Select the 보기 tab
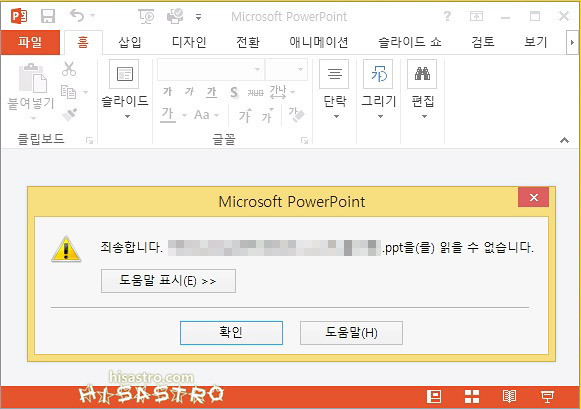Viewport: 581px width, 409px height. click(x=535, y=42)
